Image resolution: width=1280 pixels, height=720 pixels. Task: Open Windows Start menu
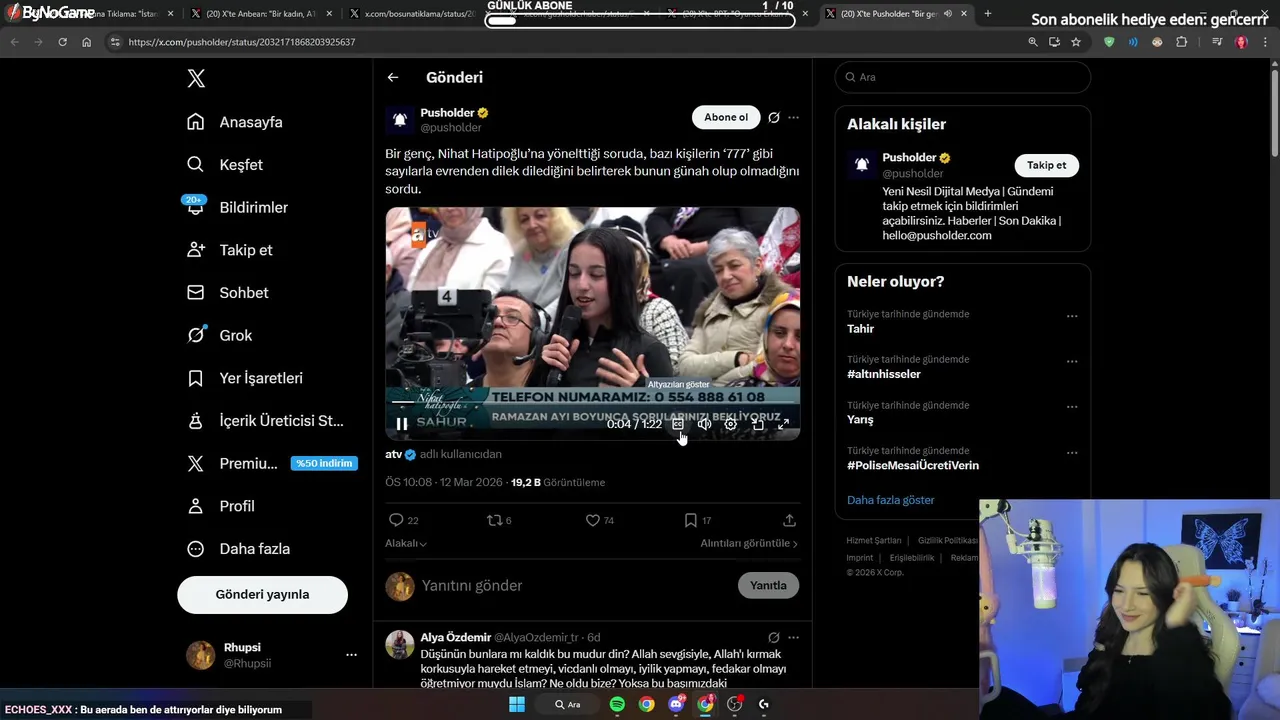[x=517, y=704]
